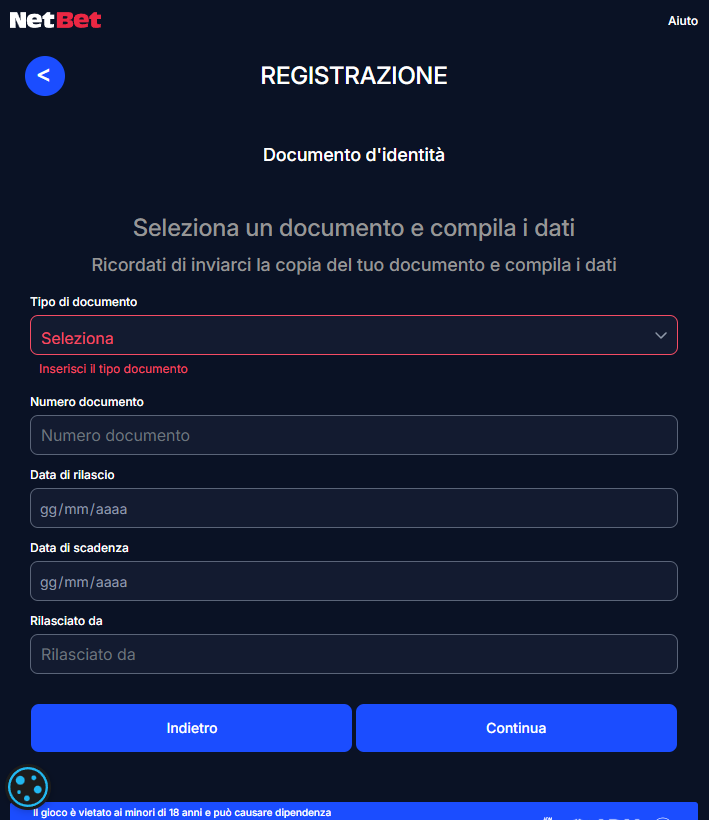Click the Documento d'identità heading
The height and width of the screenshot is (820, 709).
(353, 155)
